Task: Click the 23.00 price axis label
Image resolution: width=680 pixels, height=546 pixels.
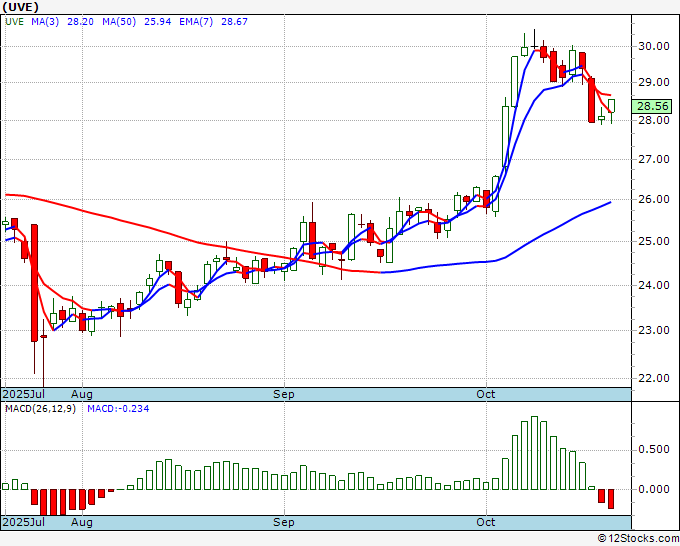Action: 654,330
